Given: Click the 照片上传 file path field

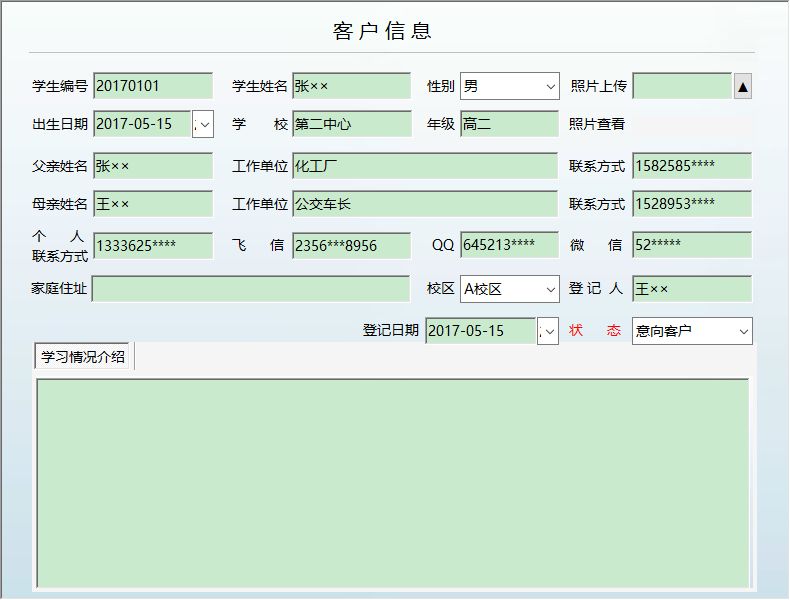Looking at the screenshot, I should pyautogui.click(x=682, y=86).
